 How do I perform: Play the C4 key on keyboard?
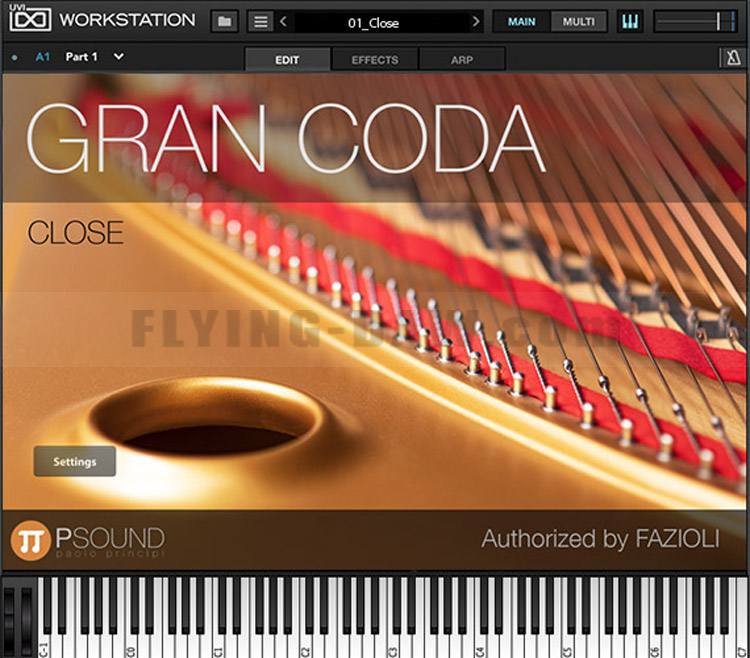(479, 641)
